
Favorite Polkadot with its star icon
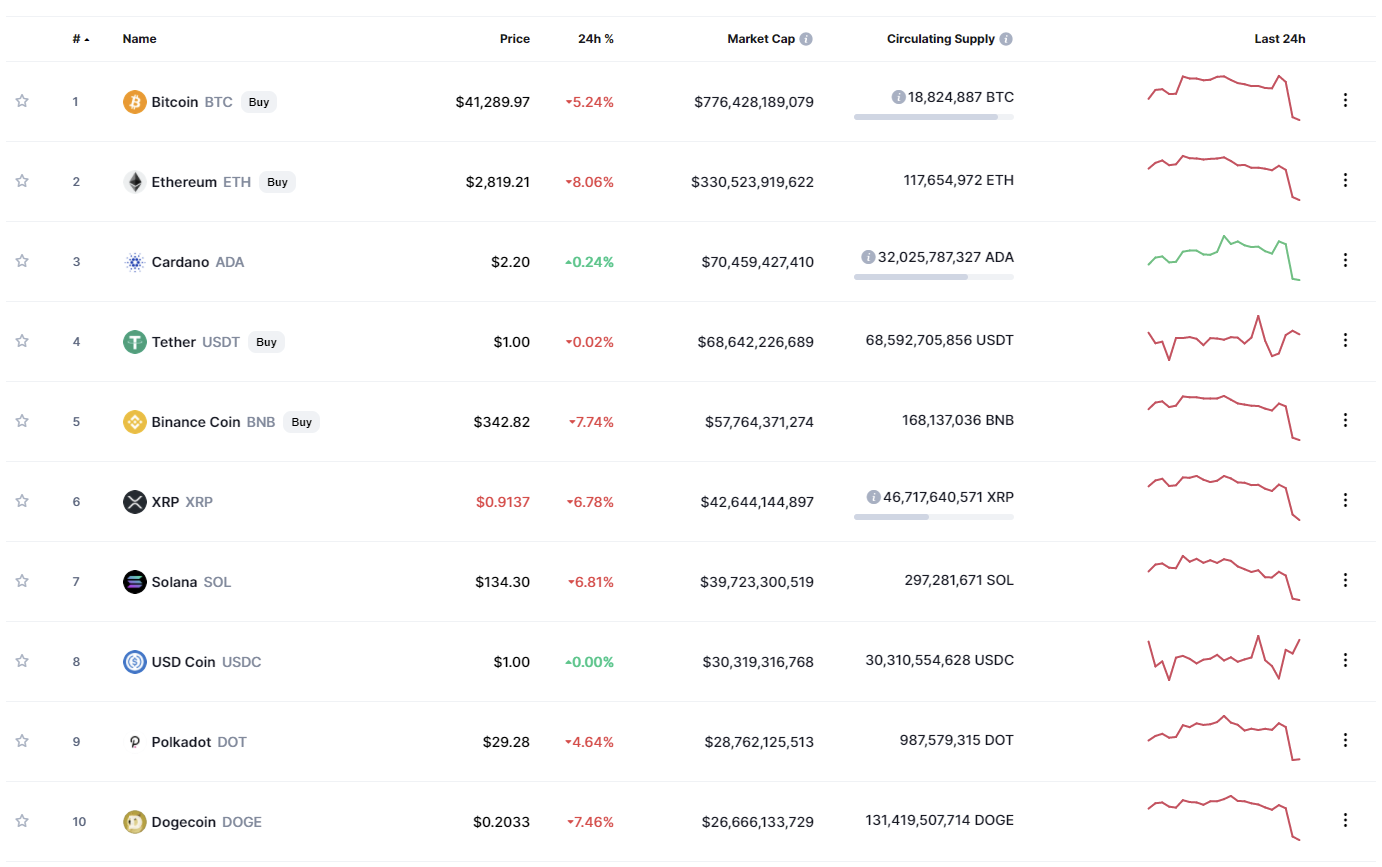[x=22, y=741]
